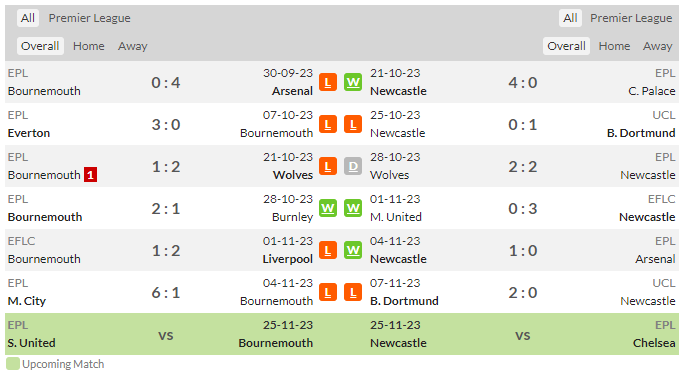Screen dimensions: 682x388
Task: Click the D badge for Wolves vs Newcastle
Action: tap(353, 166)
